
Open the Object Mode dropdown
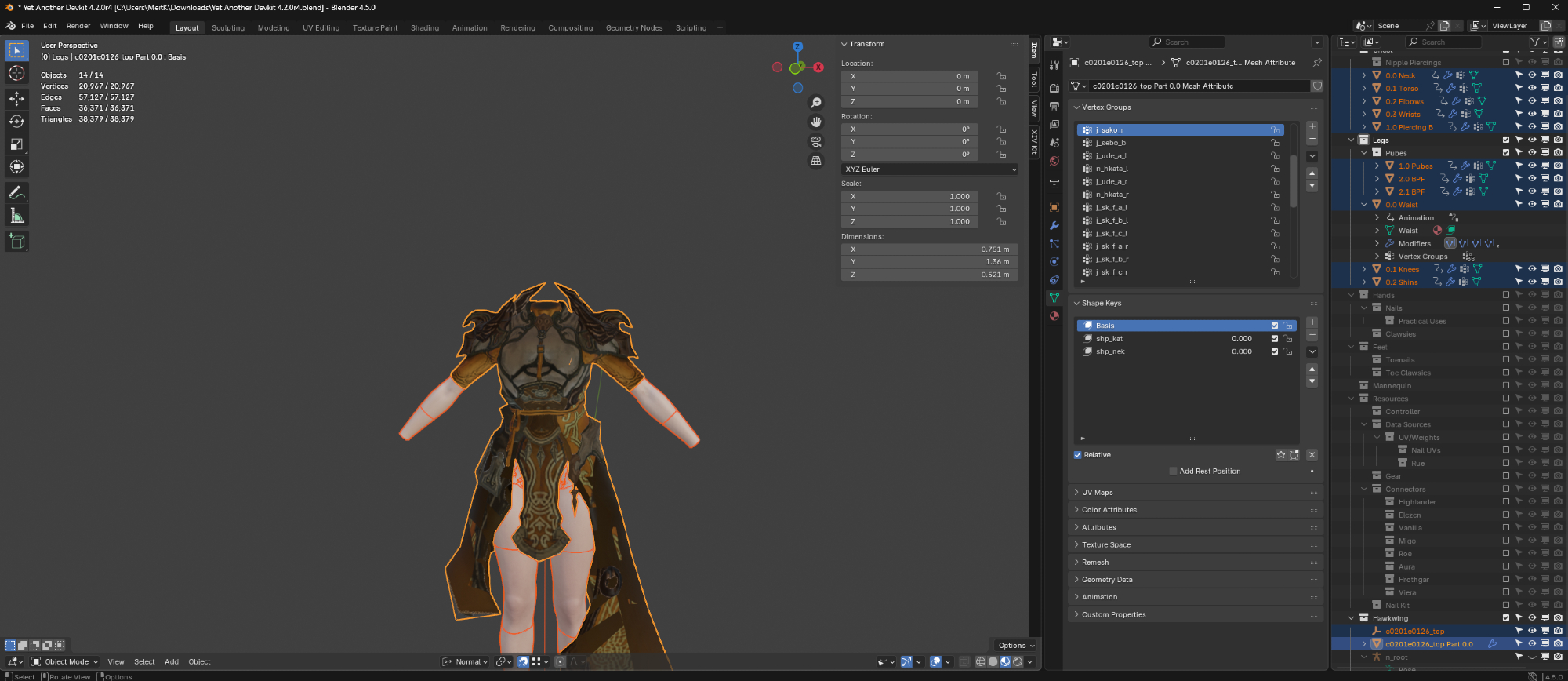tap(65, 661)
